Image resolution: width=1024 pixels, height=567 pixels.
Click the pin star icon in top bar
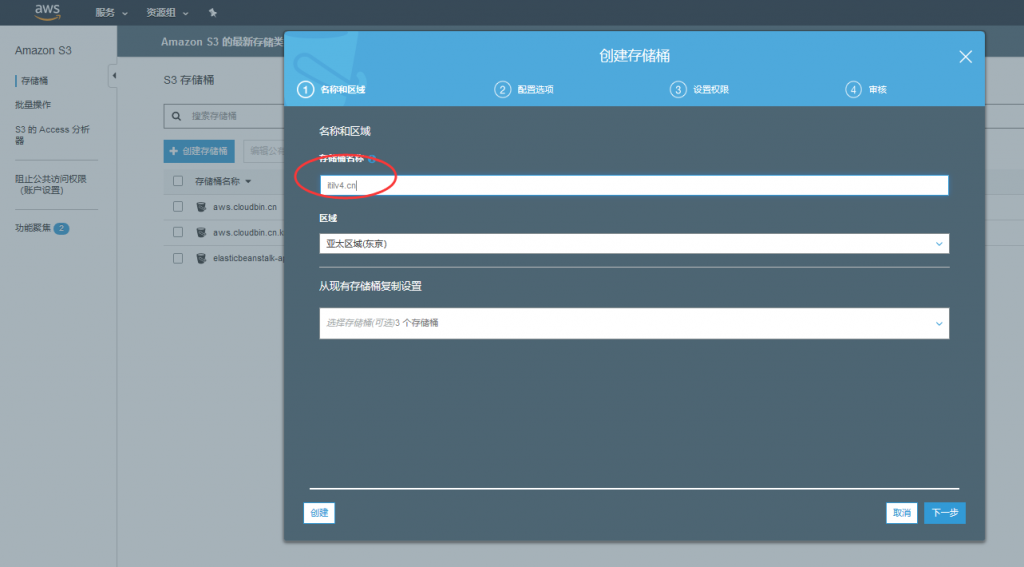[212, 12]
